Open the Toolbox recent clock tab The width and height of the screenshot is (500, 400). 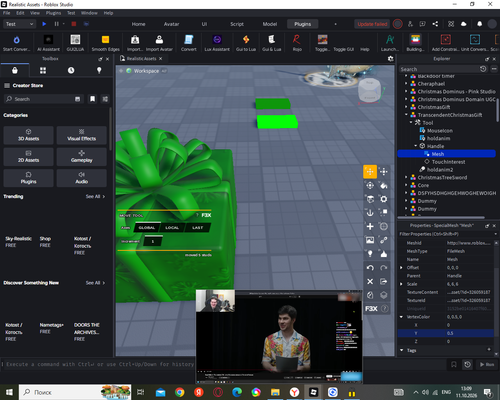click(71, 70)
